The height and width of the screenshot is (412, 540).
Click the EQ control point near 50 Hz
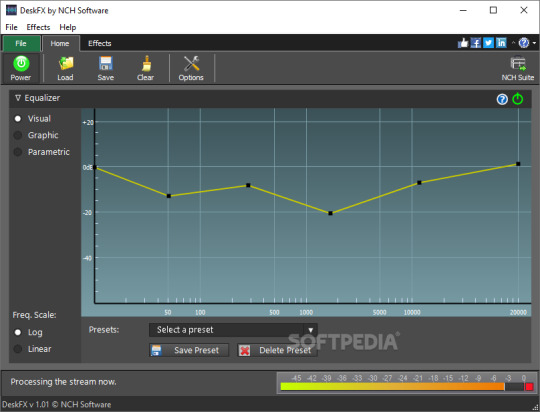[169, 196]
